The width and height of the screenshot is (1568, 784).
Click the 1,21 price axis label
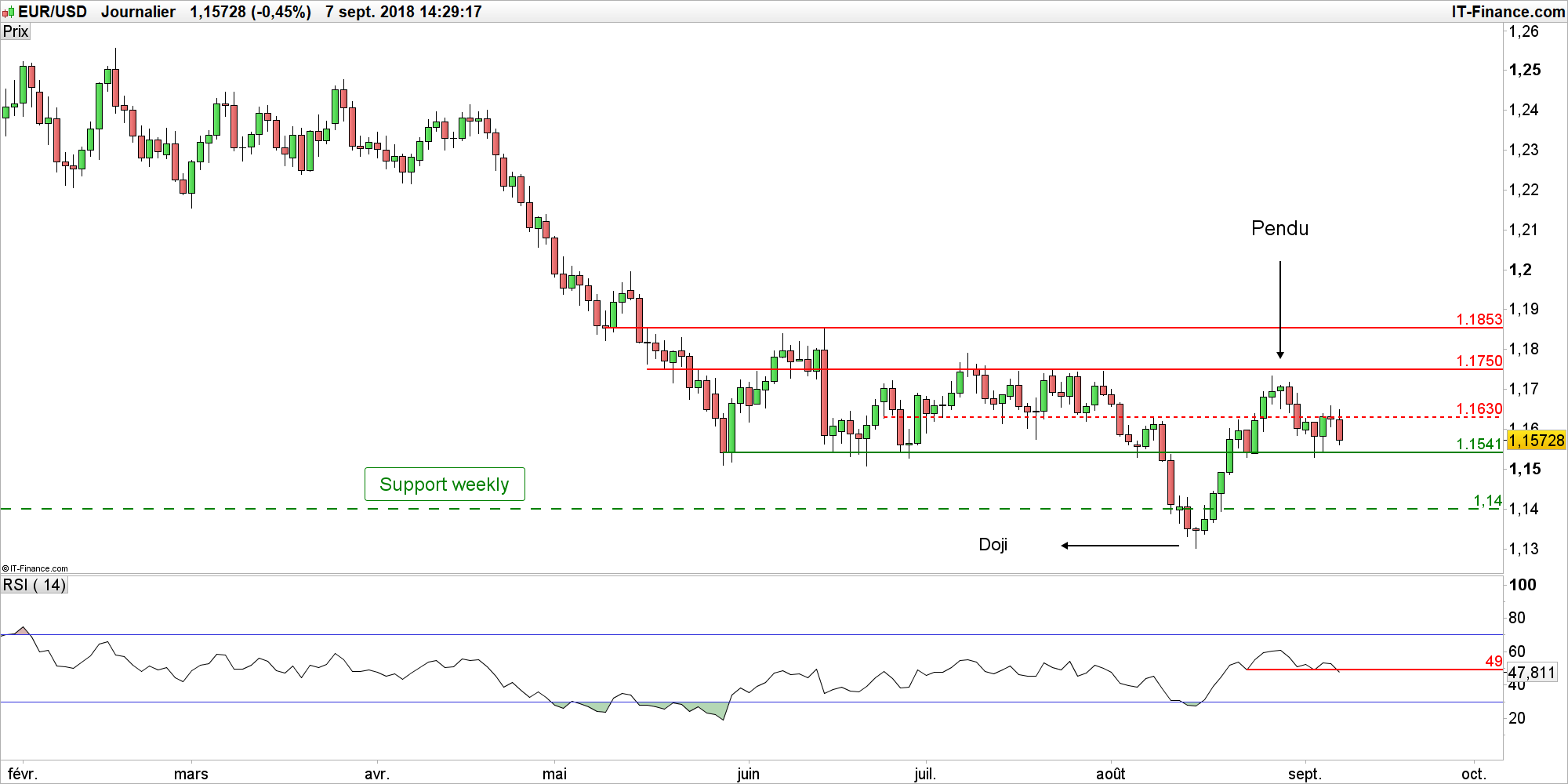1524,230
